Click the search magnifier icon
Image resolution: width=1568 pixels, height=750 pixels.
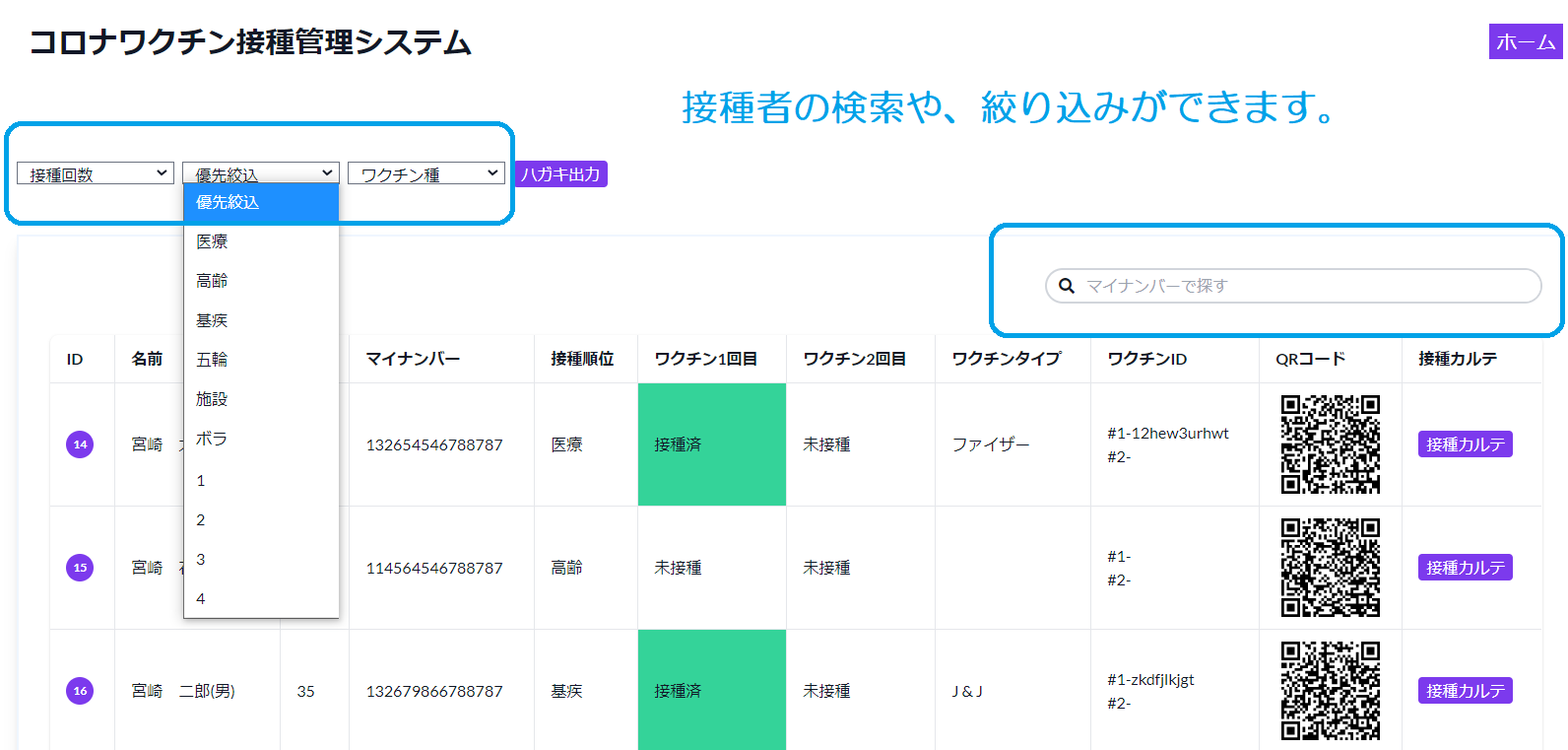point(1066,286)
